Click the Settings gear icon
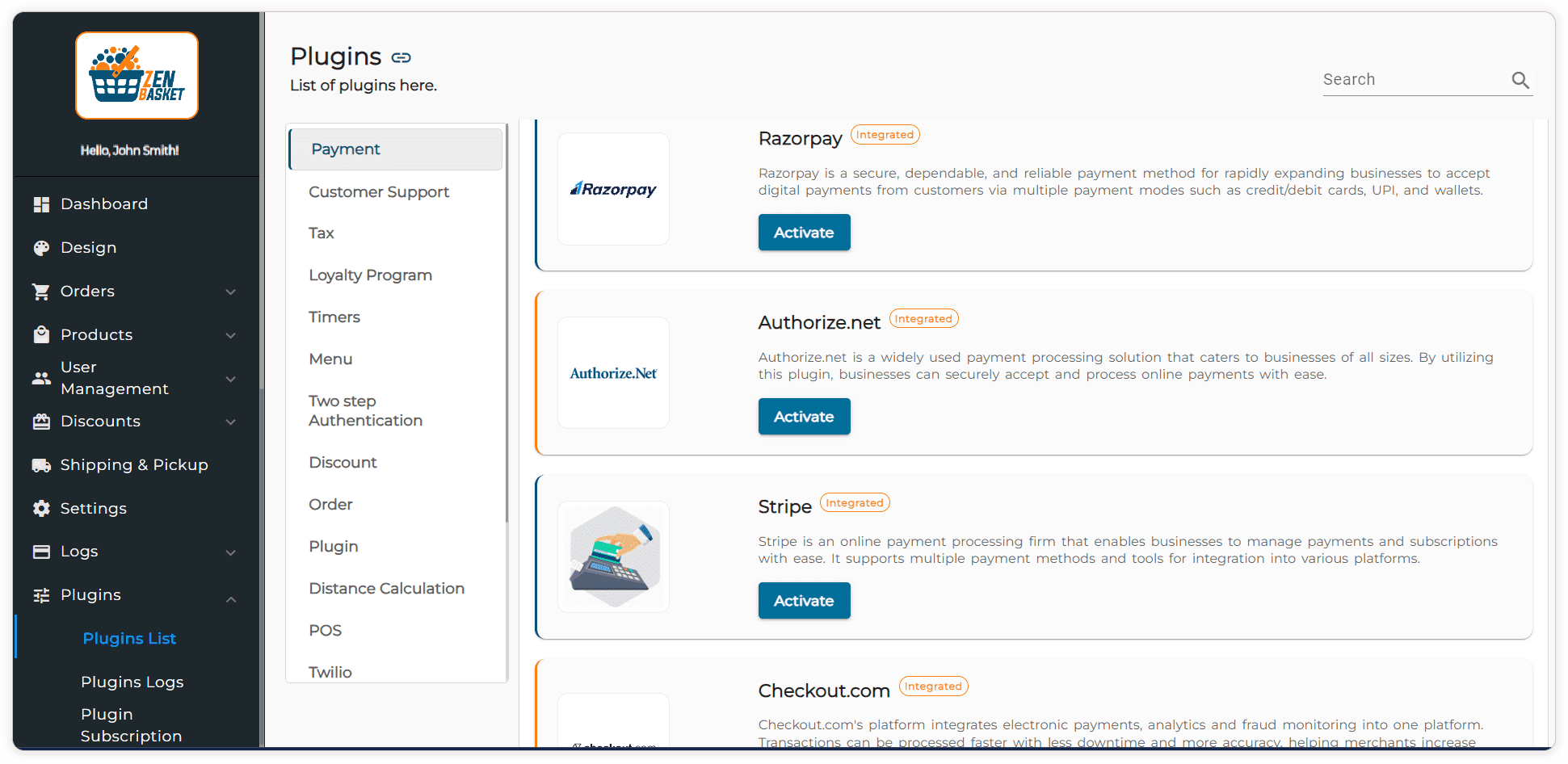 (x=41, y=509)
